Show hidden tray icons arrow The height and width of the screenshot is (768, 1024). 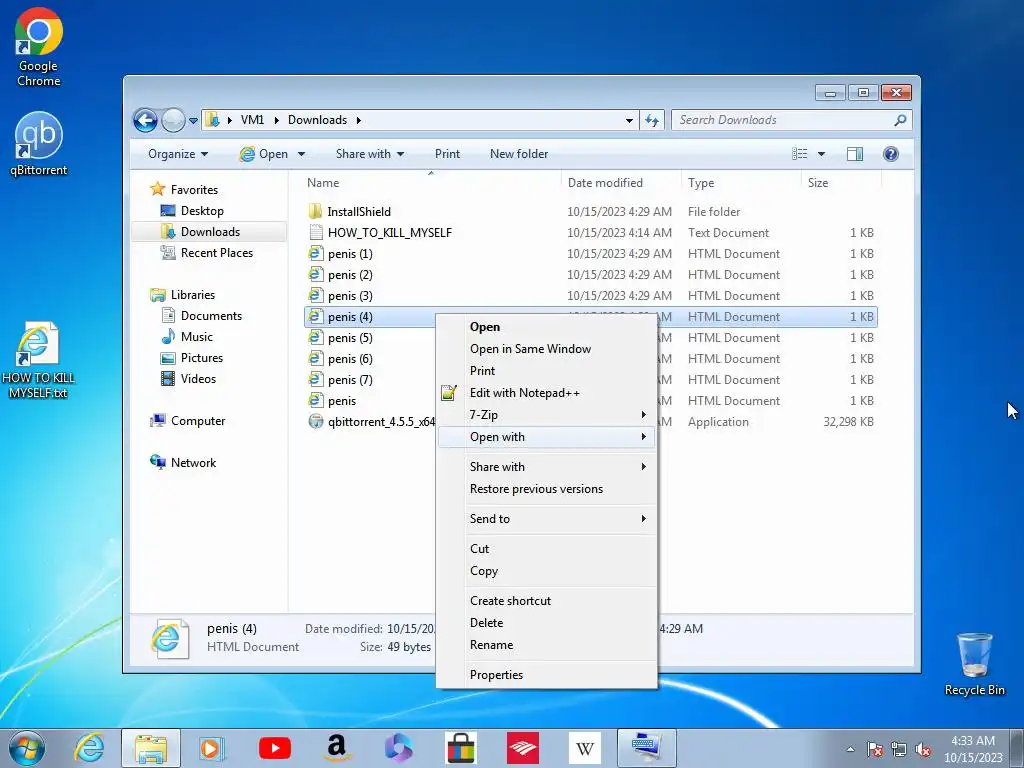tap(850, 750)
